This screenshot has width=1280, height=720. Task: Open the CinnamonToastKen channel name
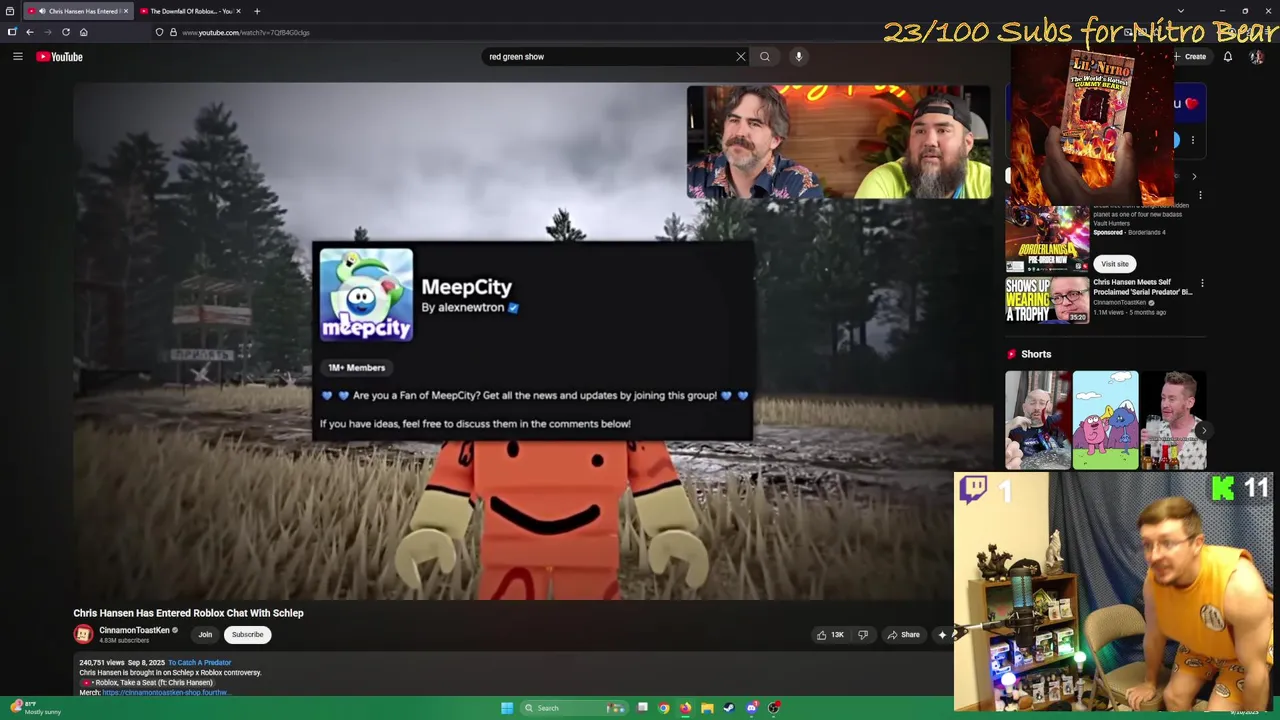pos(134,630)
